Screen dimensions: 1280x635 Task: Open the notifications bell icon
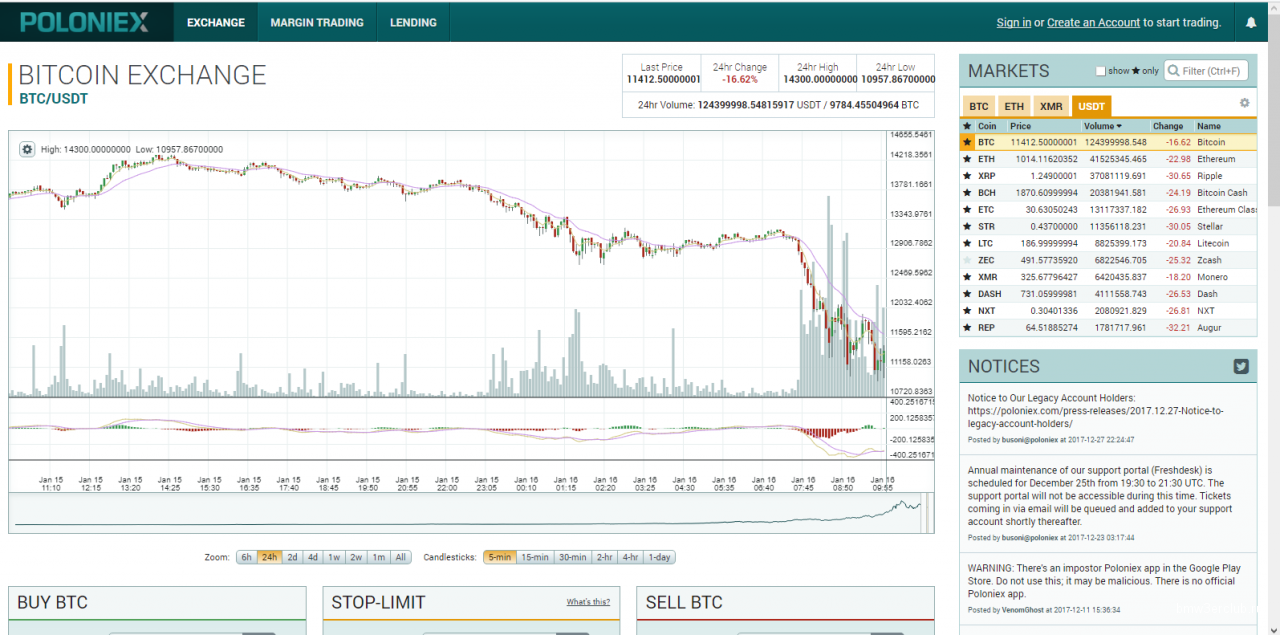point(1251,22)
